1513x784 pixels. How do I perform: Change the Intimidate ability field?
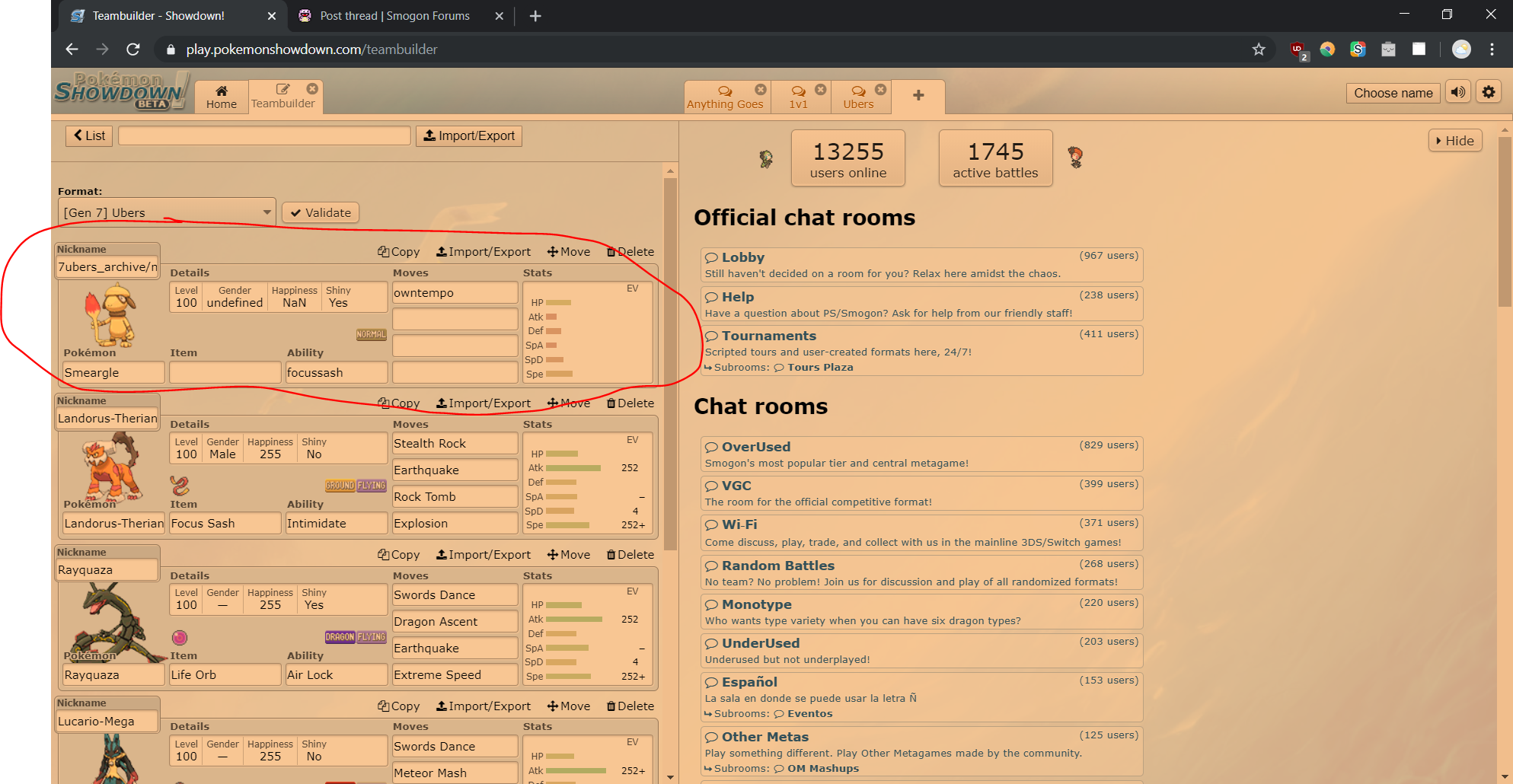(337, 524)
